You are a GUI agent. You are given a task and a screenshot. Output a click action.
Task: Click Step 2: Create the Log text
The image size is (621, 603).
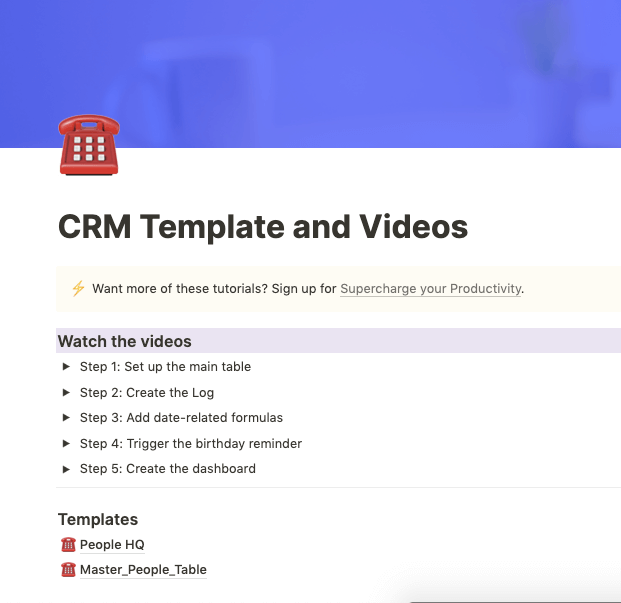coord(147,392)
